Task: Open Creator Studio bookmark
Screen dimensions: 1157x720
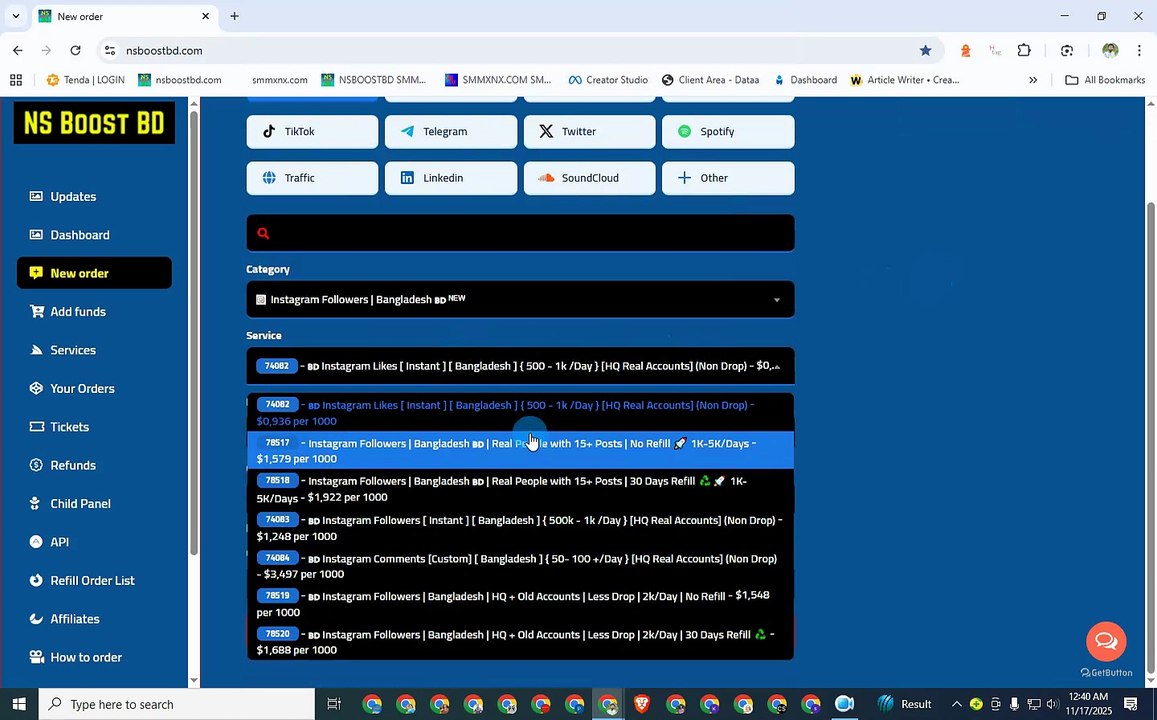Action: [608, 80]
